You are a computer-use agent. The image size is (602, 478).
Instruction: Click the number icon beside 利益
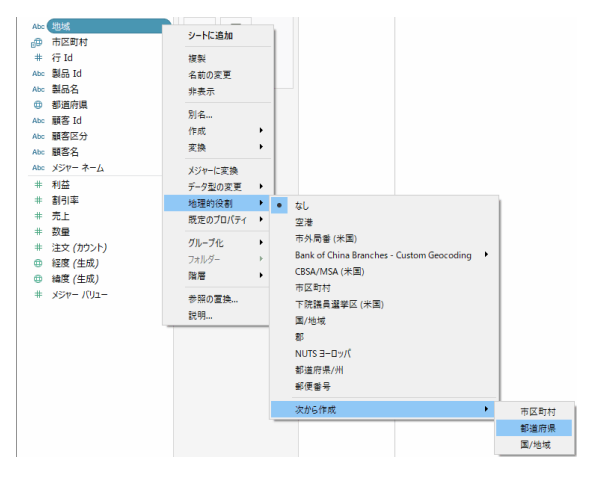38,185
